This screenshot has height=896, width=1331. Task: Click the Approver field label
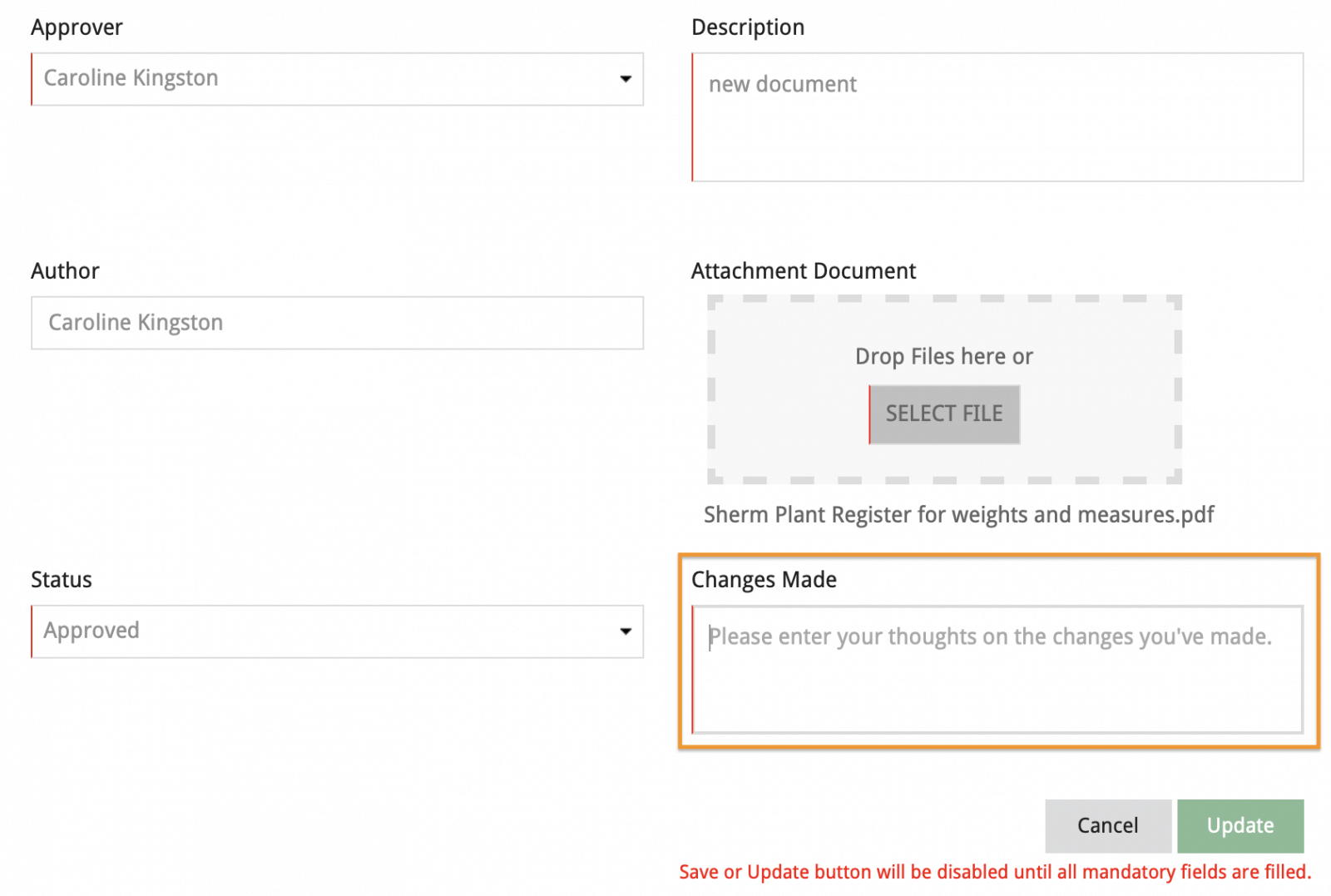77,27
